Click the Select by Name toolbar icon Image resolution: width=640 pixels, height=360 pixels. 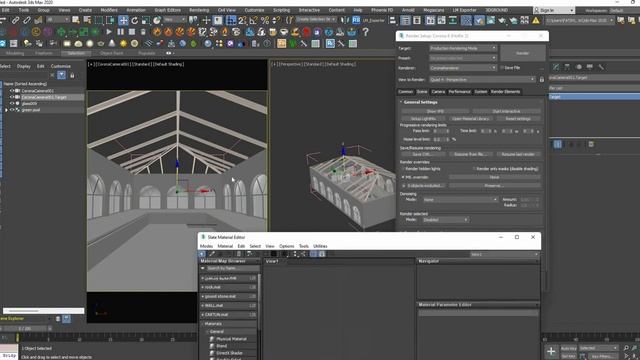[x=87, y=20]
